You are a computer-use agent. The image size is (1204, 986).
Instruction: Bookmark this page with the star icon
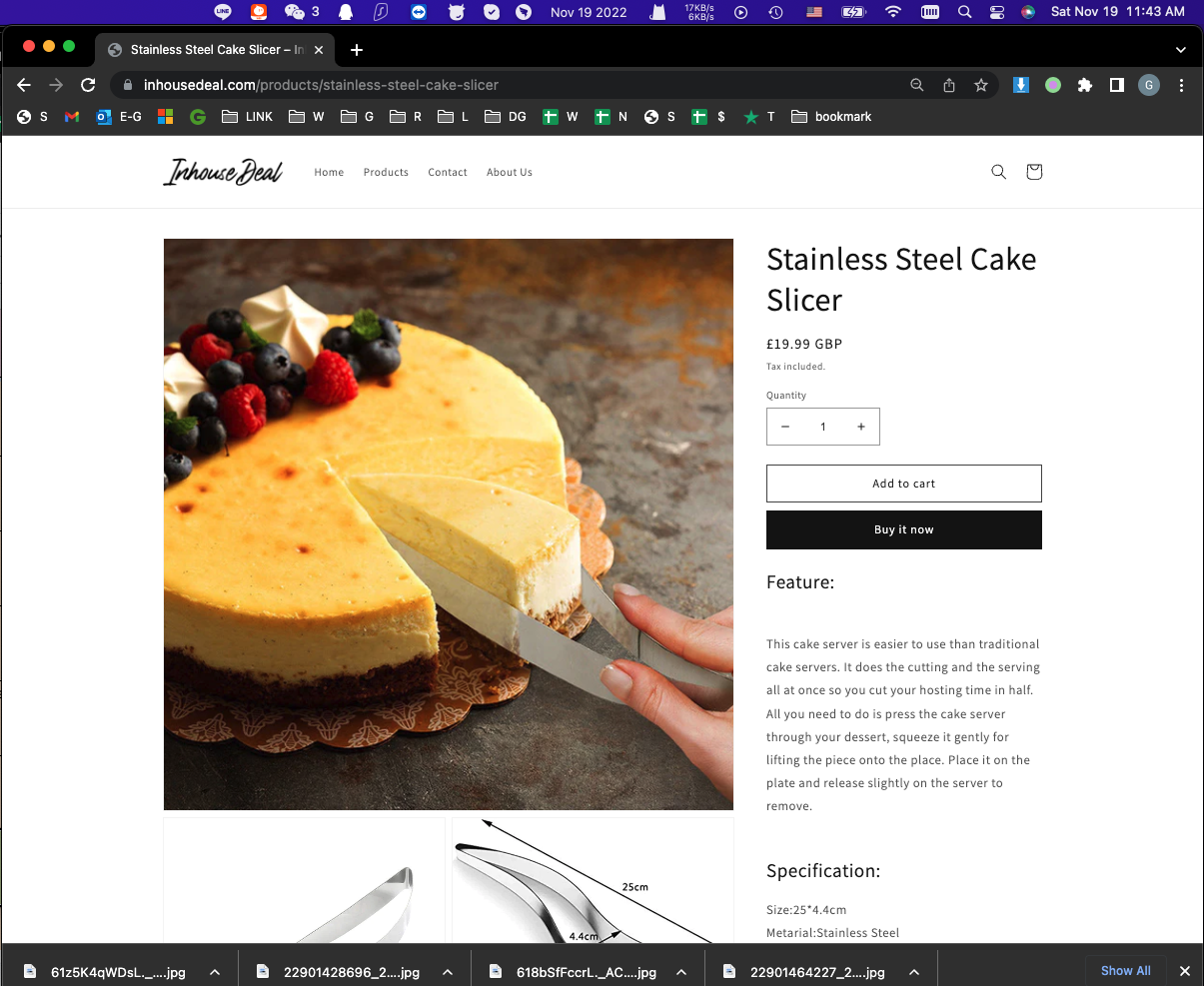[x=981, y=85]
